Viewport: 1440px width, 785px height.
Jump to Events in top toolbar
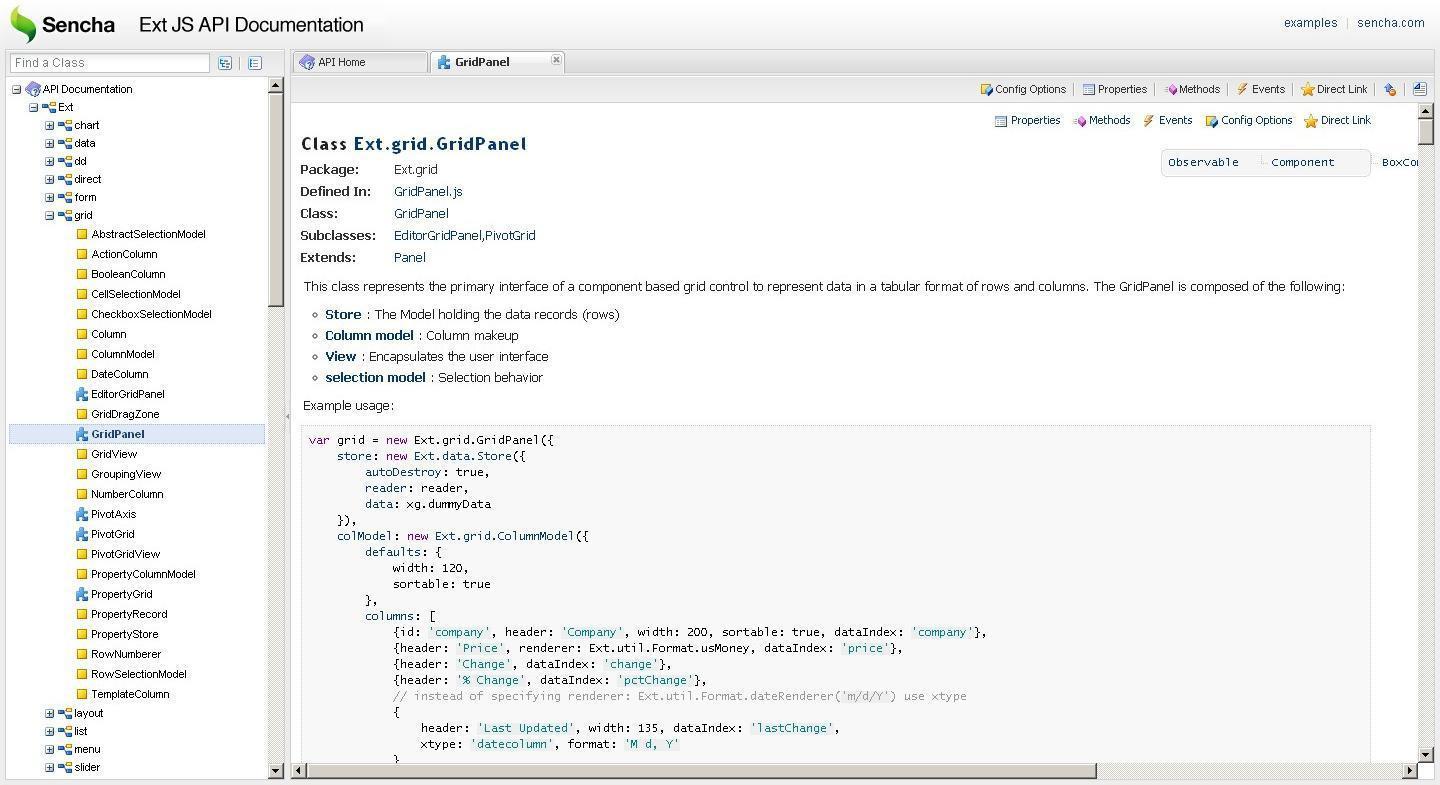coord(1260,89)
